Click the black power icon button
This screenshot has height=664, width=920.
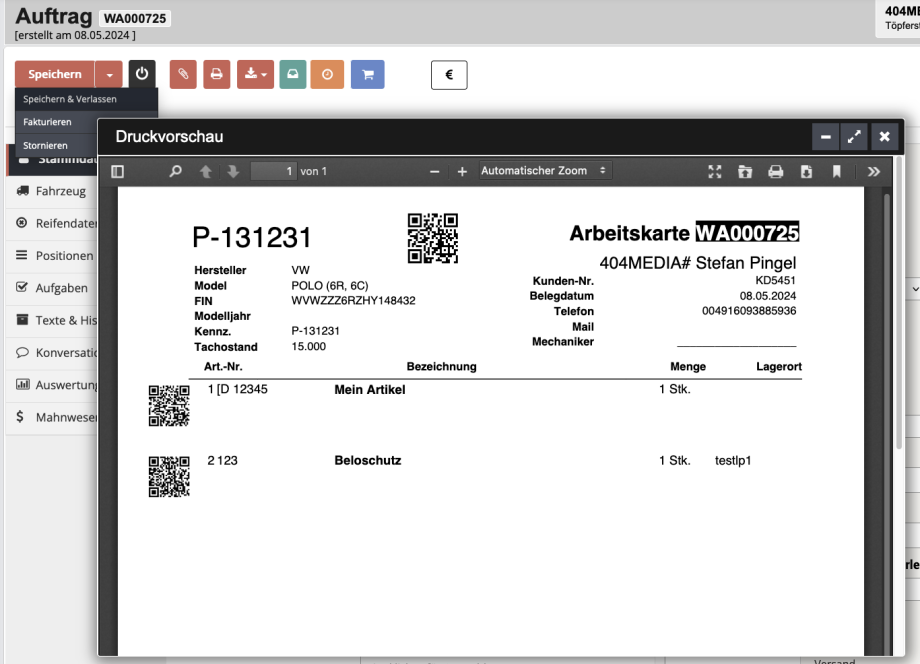click(142, 75)
